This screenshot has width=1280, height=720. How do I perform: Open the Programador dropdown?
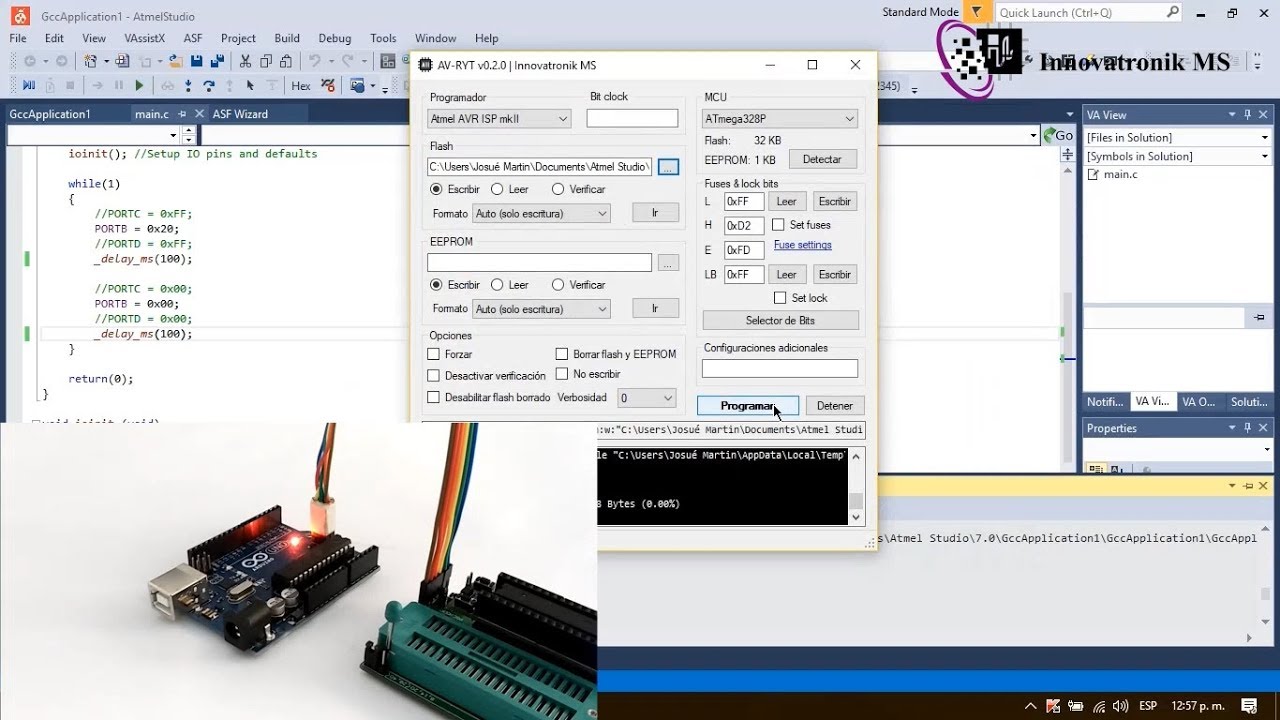tap(499, 119)
